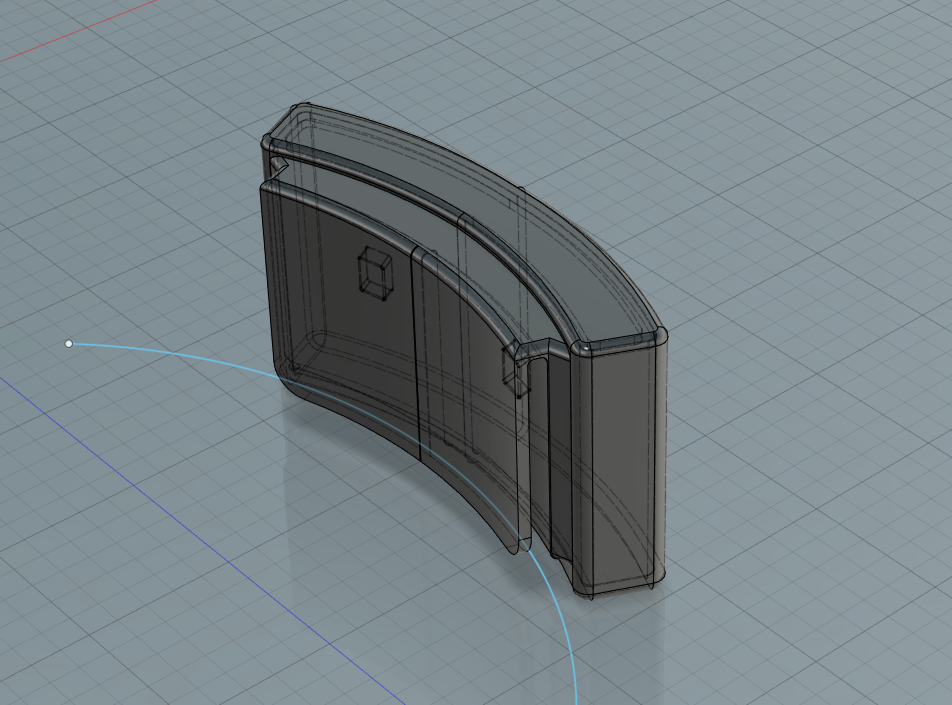
Task: Select the vertical seam between the left panels
Action: coord(415,350)
